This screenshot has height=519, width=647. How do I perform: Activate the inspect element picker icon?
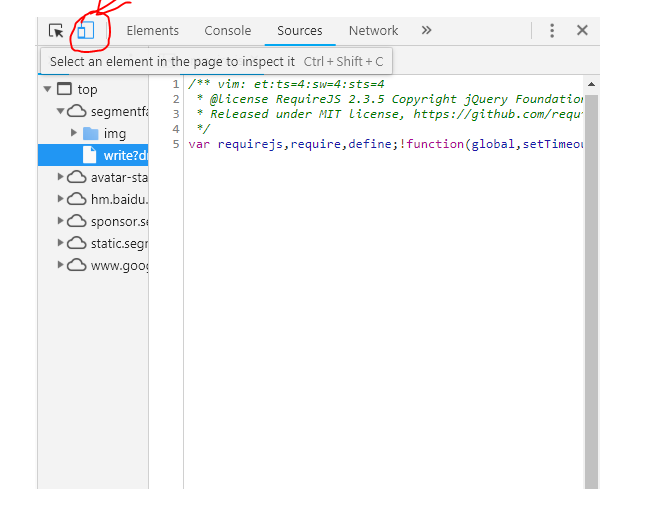(56, 31)
